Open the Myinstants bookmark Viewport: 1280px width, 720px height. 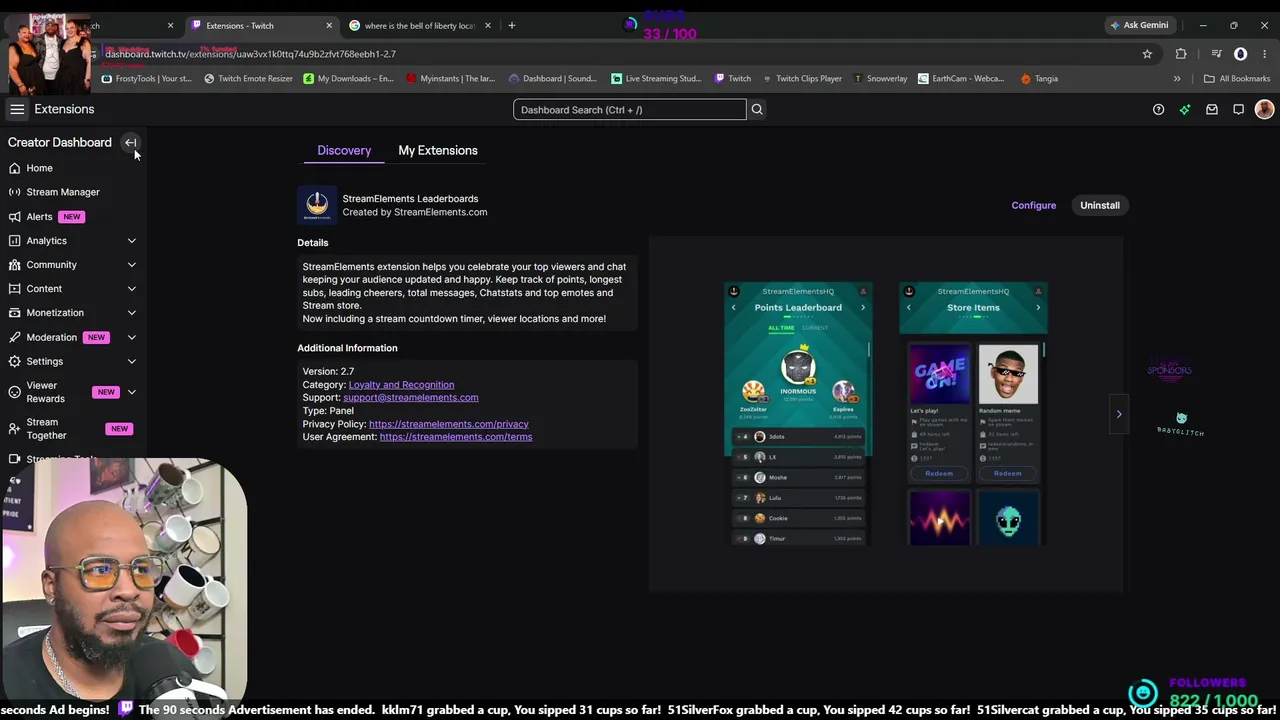451,78
